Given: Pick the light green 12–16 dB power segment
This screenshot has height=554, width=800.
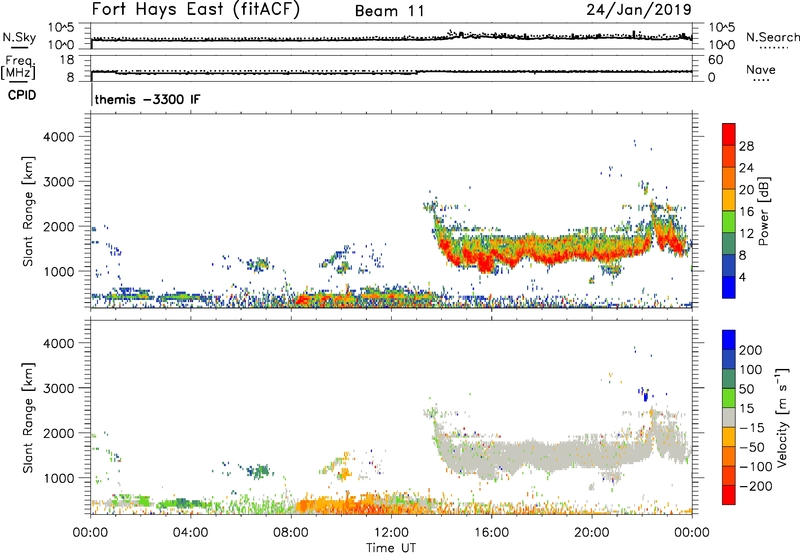Looking at the screenshot, I should pos(729,221).
